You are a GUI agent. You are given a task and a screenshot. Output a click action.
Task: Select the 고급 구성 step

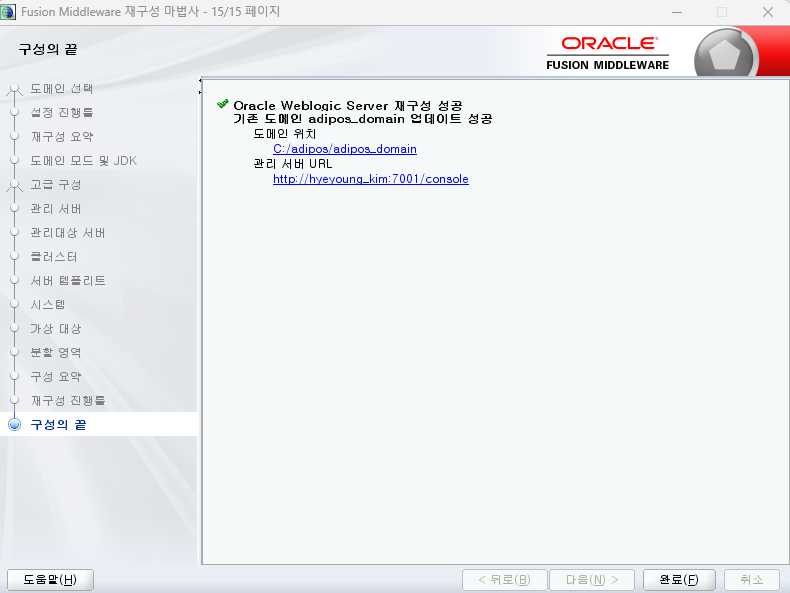point(56,185)
